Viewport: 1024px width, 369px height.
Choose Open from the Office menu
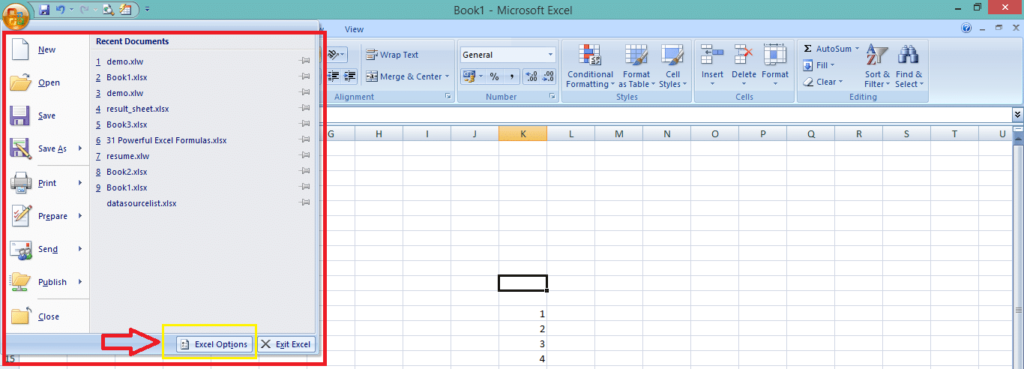point(48,83)
